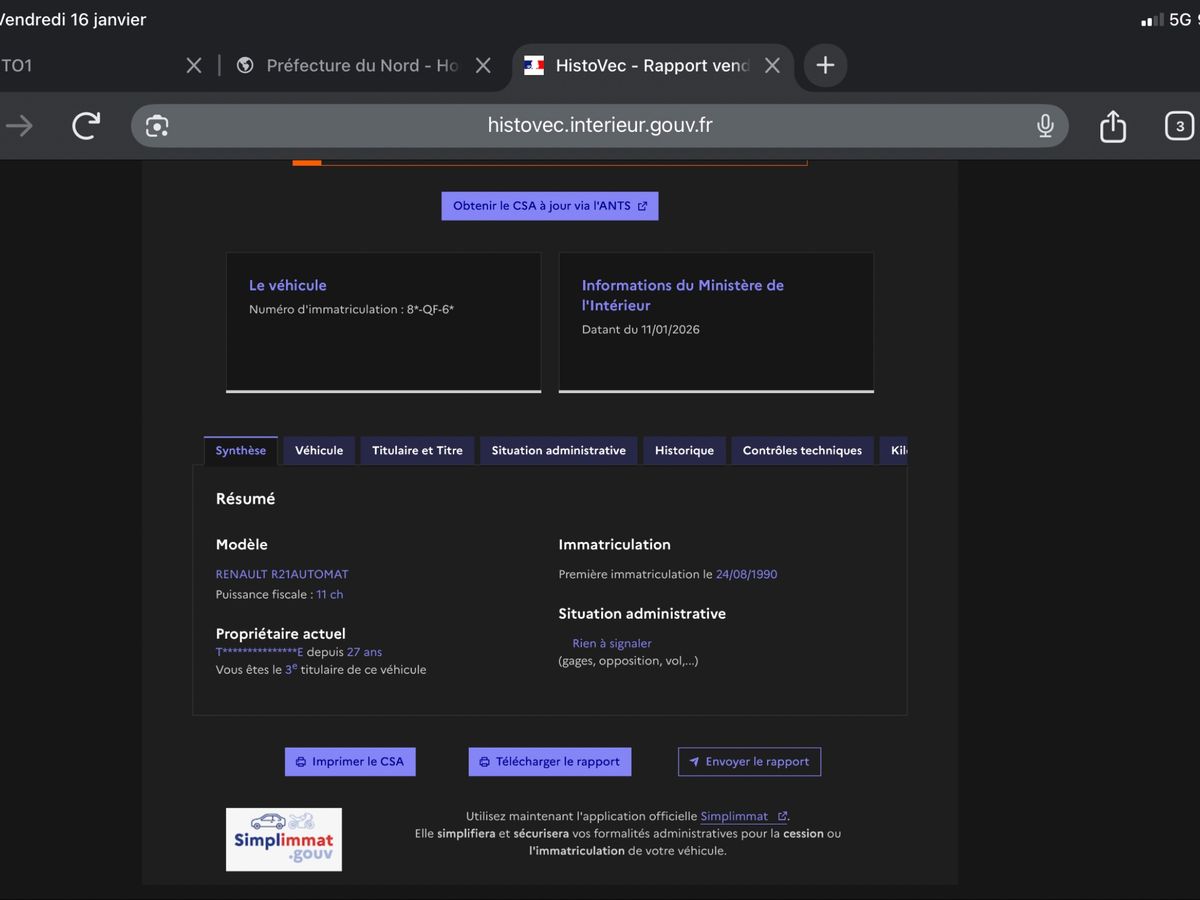Open the tab switcher showing 3 tabs

(1179, 126)
